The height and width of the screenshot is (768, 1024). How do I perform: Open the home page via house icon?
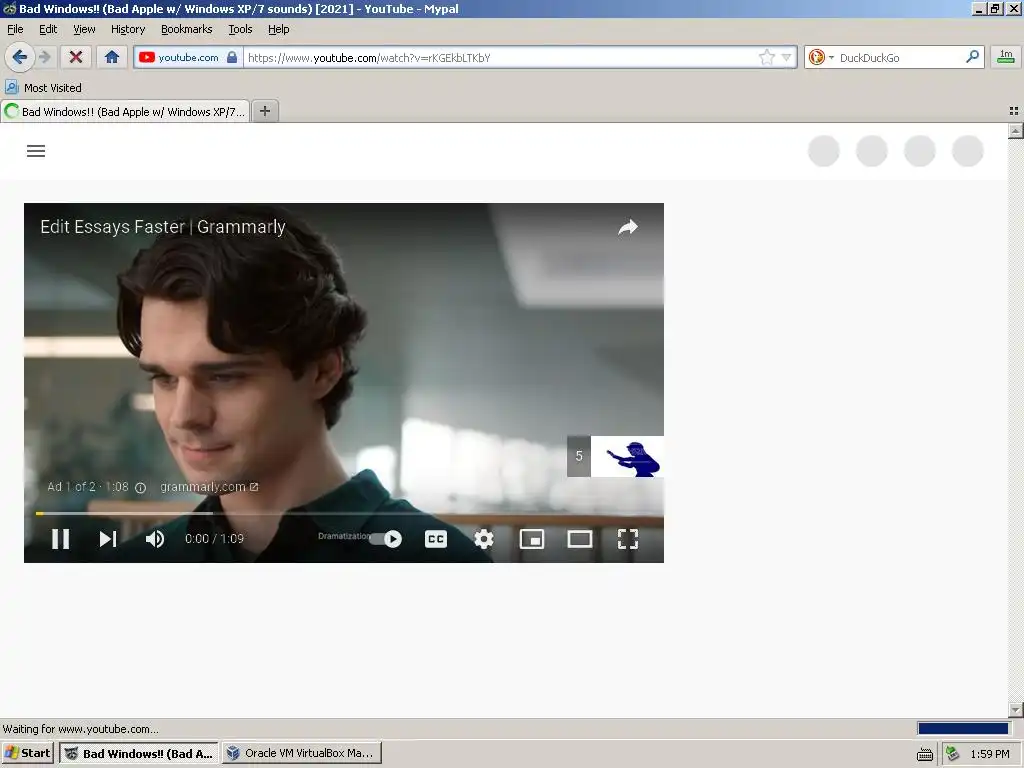coord(112,57)
